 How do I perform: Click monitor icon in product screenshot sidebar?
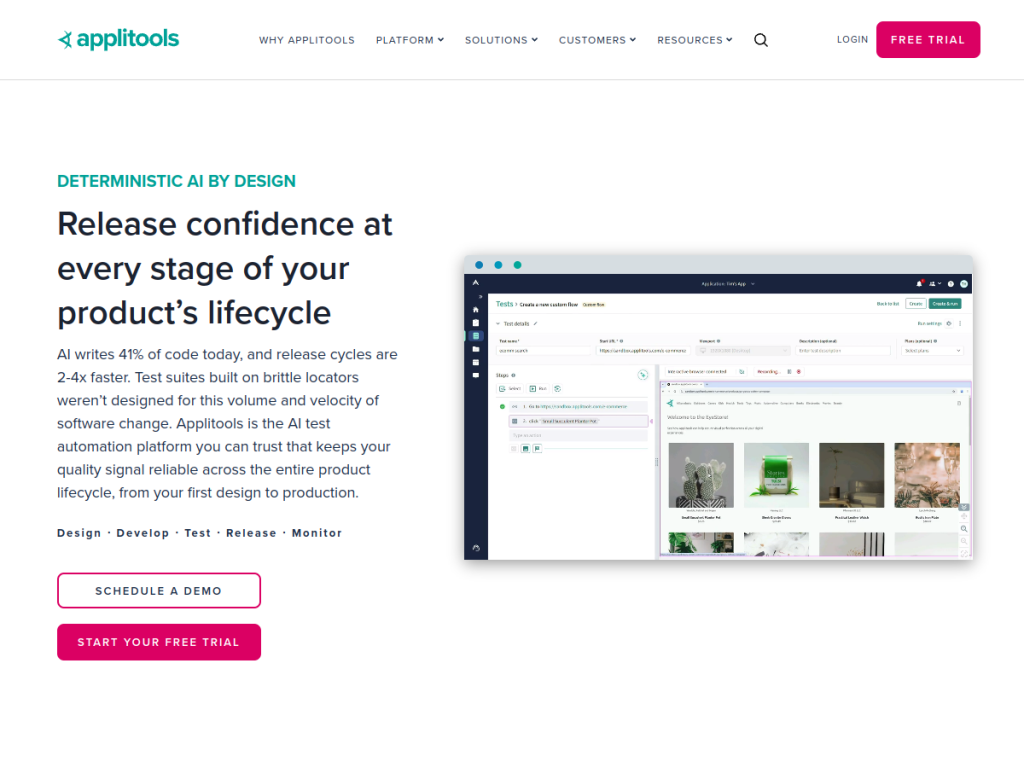click(475, 375)
